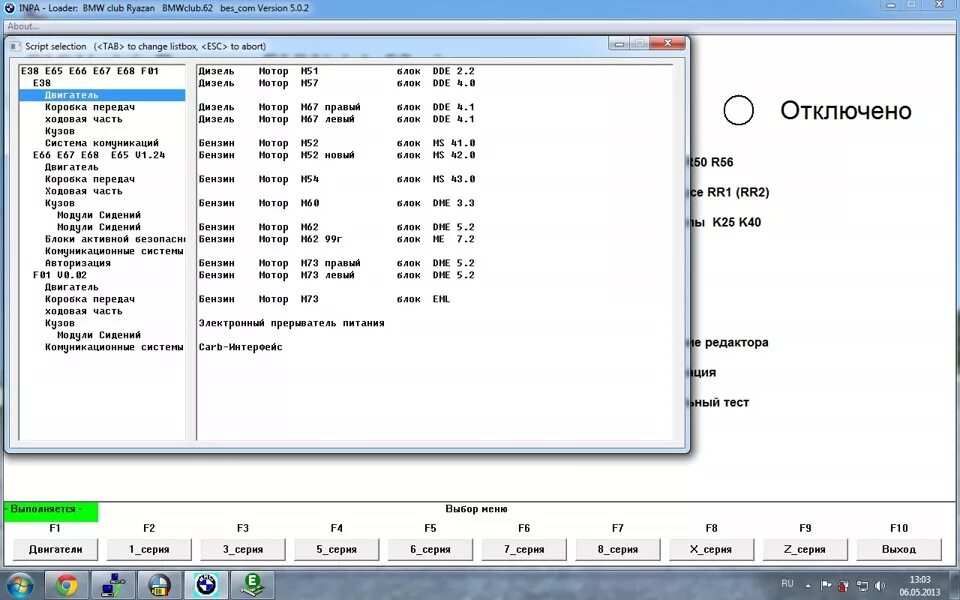Open the clock showing 13:03
The height and width of the screenshot is (600, 960).
click(919, 585)
